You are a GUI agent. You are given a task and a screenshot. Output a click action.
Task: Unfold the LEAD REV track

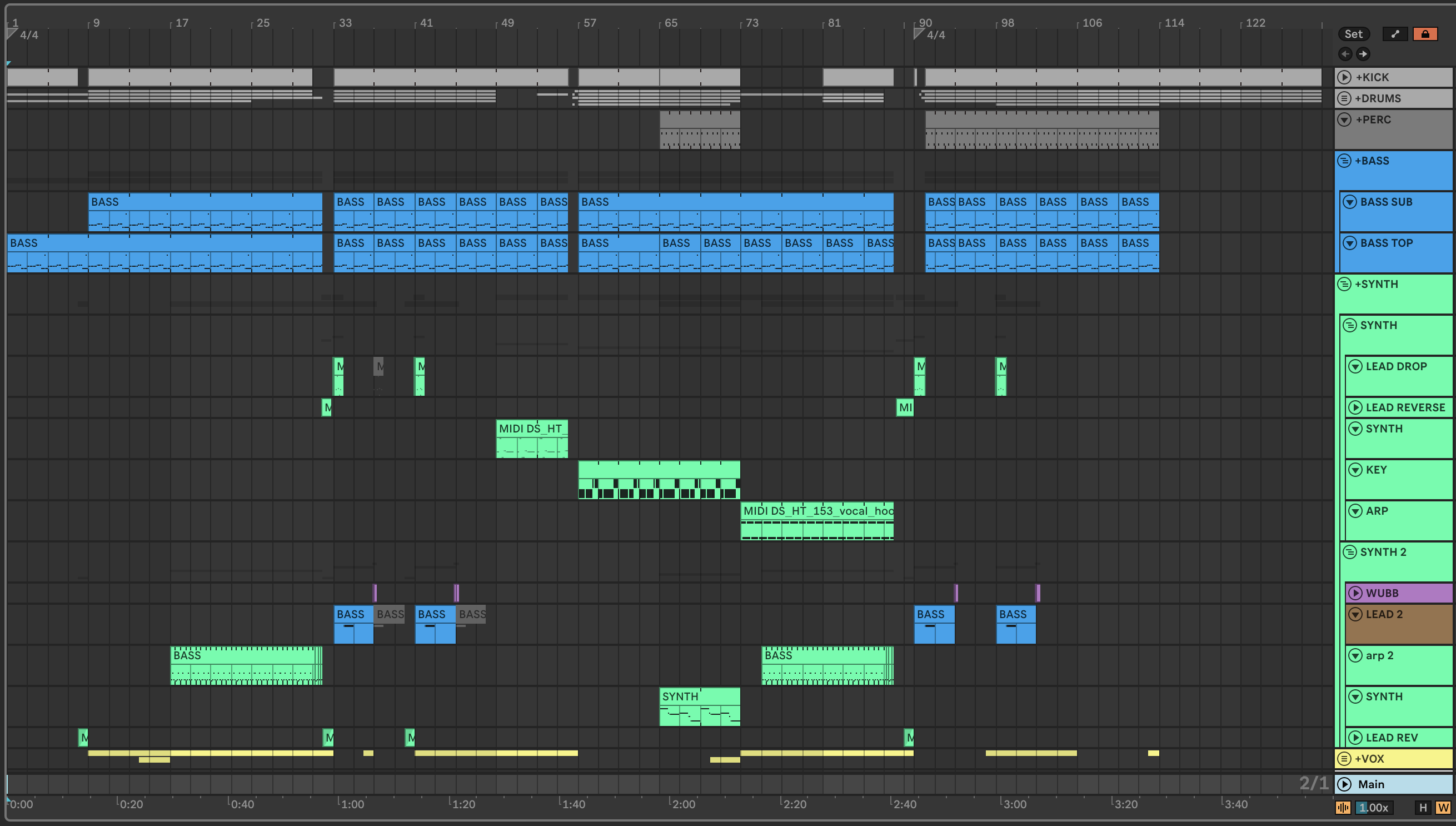(x=1355, y=738)
